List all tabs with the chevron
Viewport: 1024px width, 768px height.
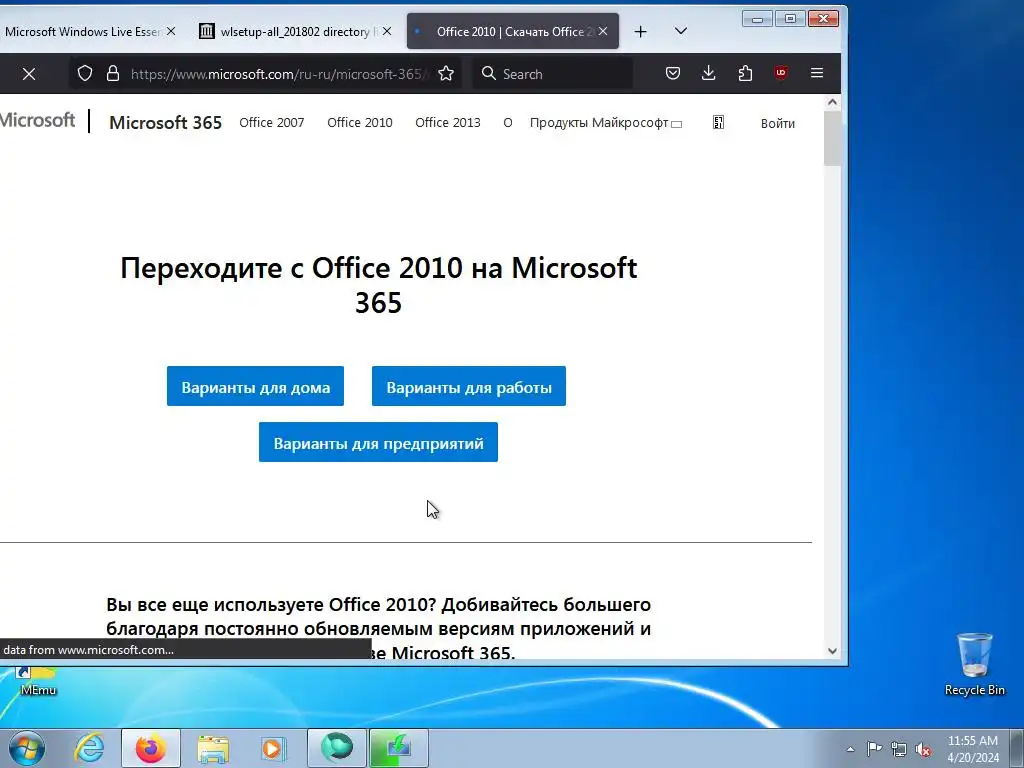click(x=680, y=31)
